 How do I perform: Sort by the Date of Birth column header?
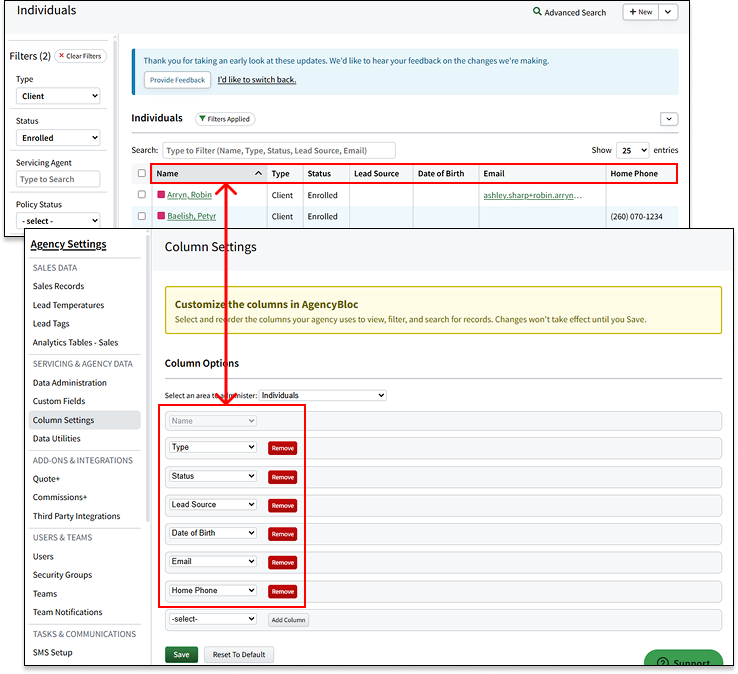click(x=441, y=174)
